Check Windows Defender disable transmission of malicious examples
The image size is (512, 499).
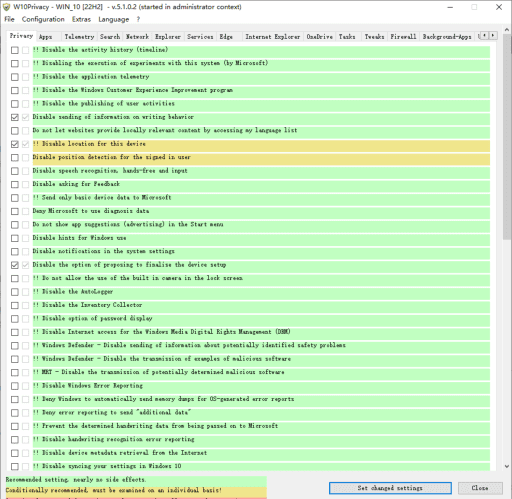[x=14, y=359]
